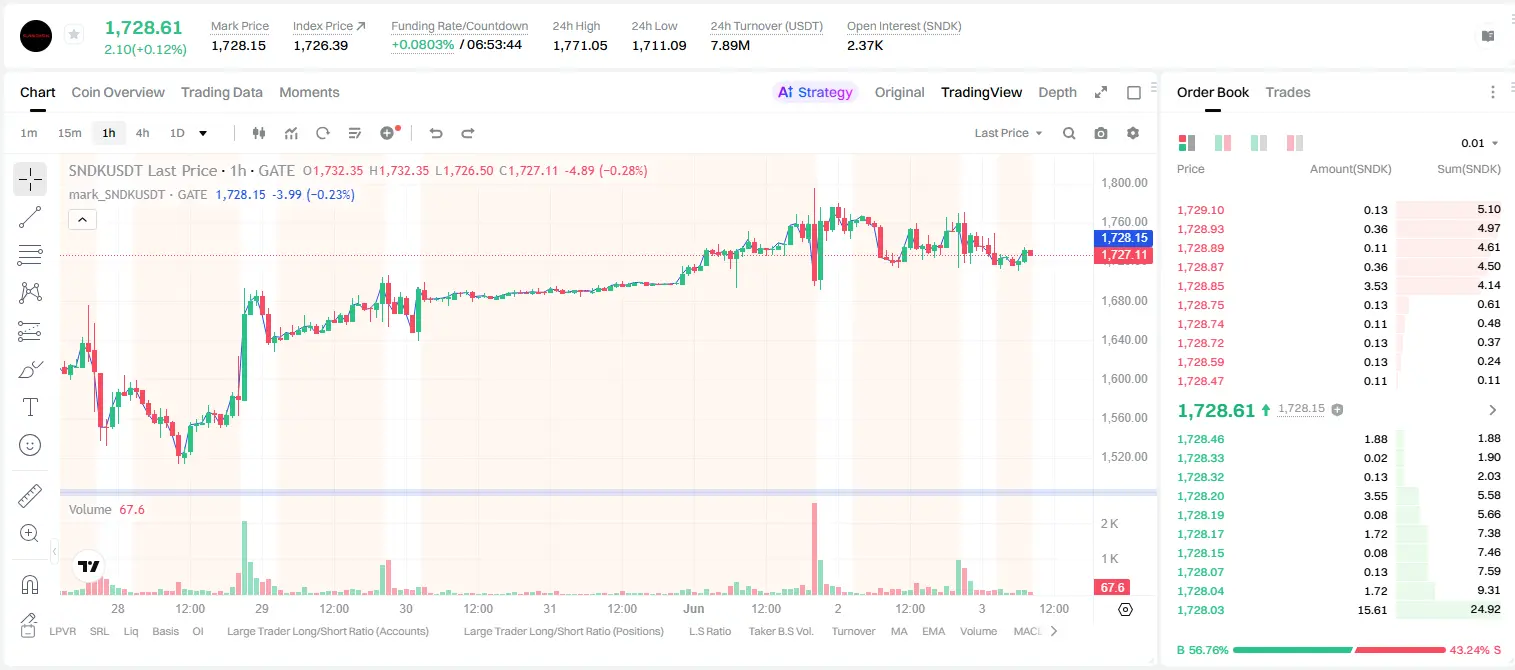
Task: Select the text annotation tool
Action: click(30, 407)
